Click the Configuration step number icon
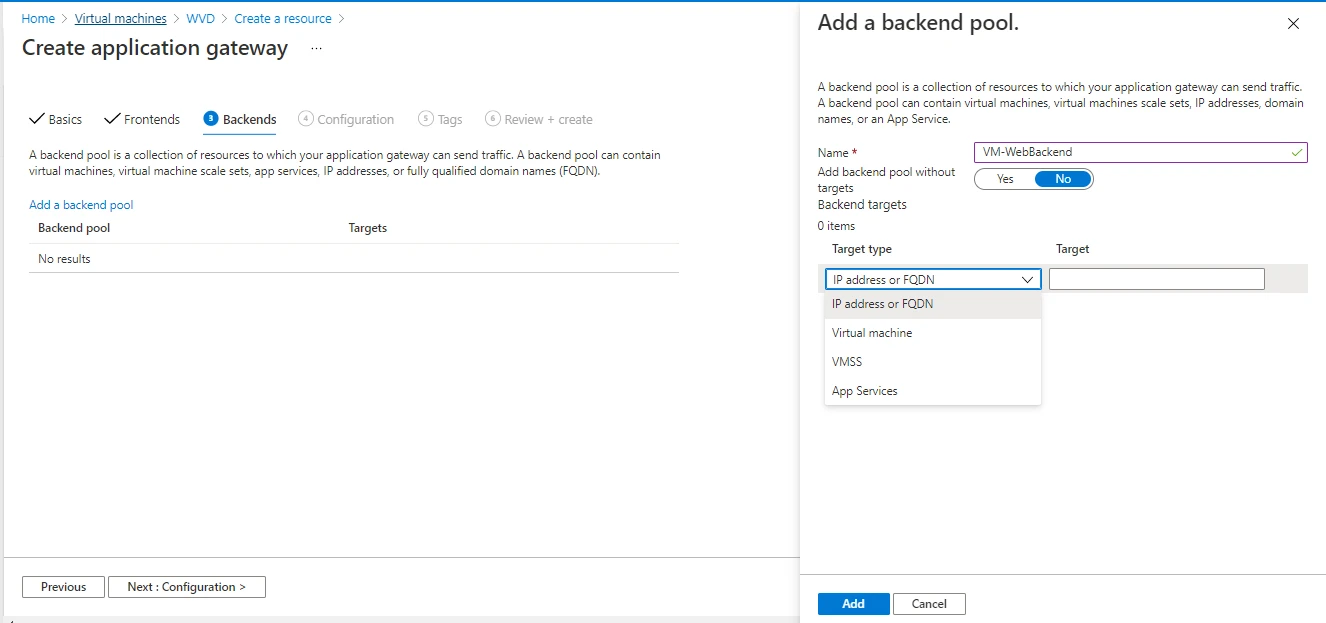The height and width of the screenshot is (623, 1326). pos(306,119)
